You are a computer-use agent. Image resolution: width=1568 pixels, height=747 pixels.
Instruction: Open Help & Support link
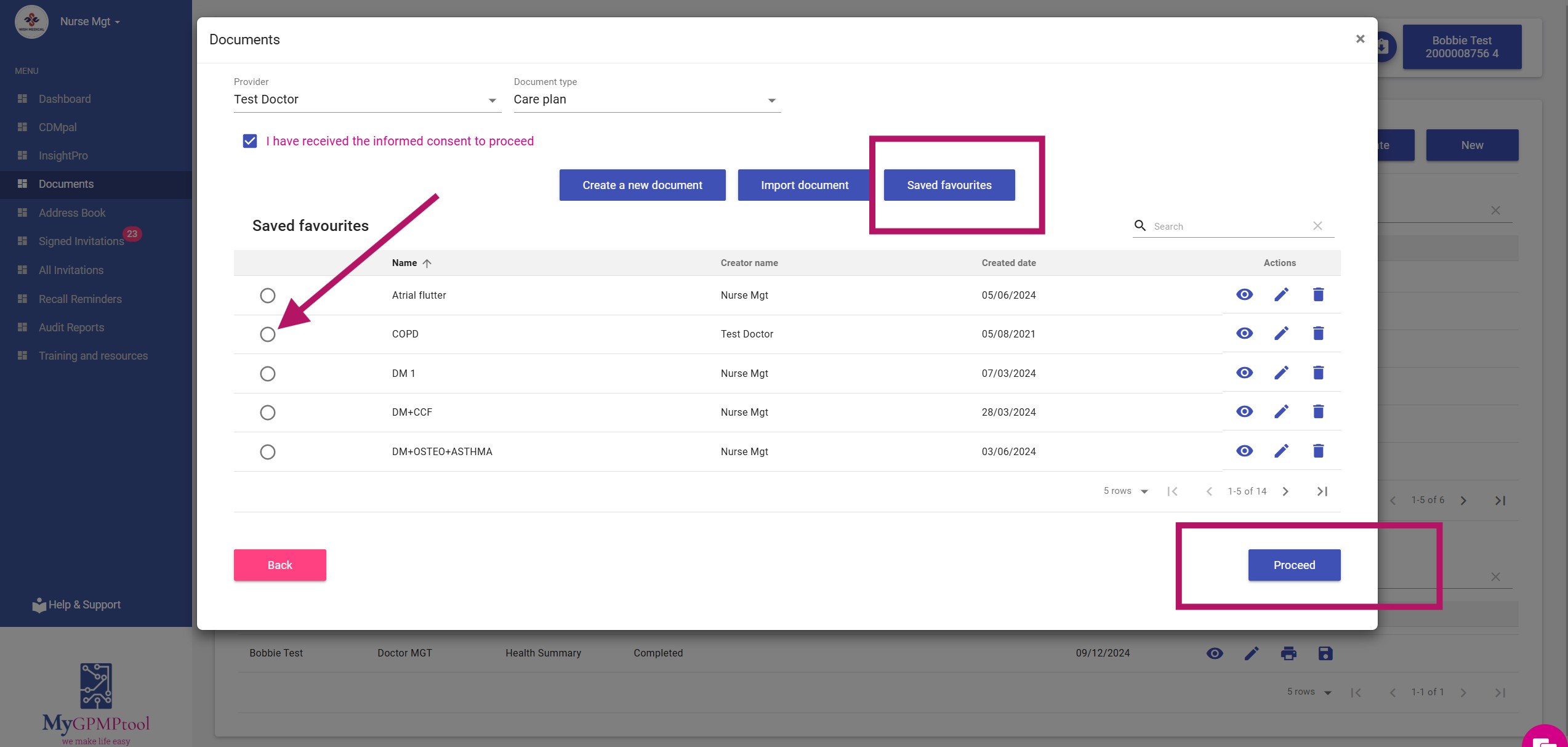pos(76,605)
